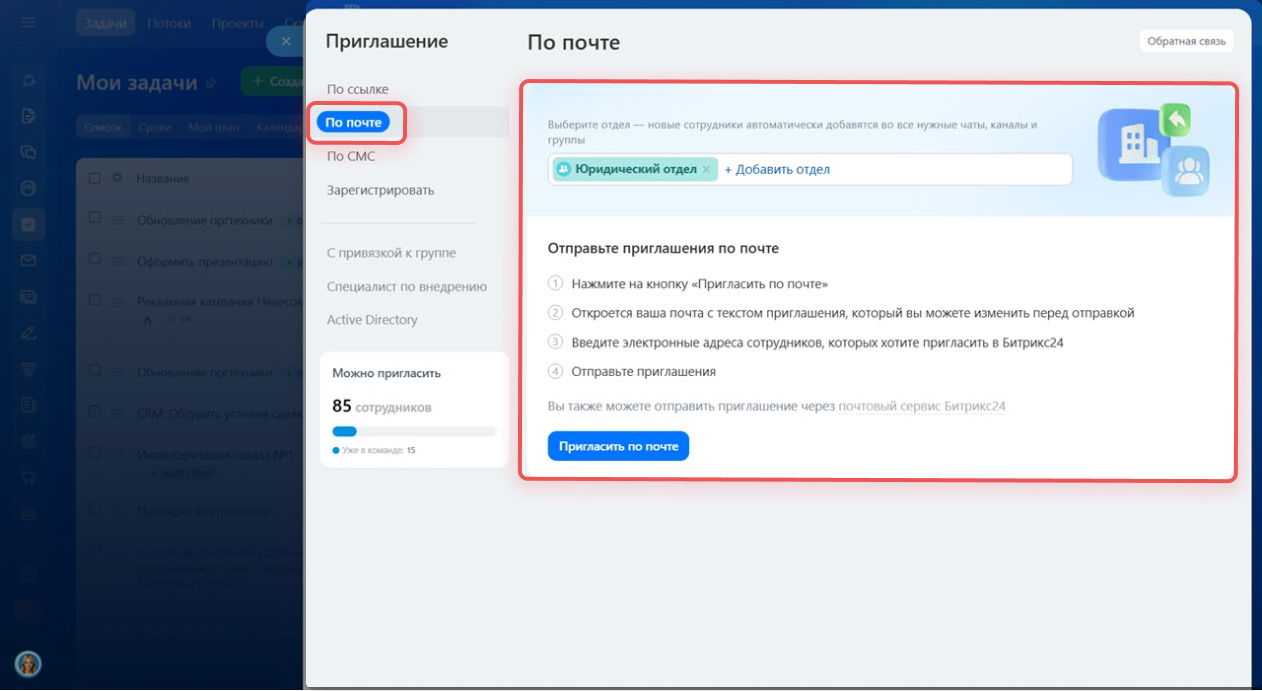Check the box for first Обновление оргтехники task
This screenshot has height=691, width=1262.
click(95, 218)
